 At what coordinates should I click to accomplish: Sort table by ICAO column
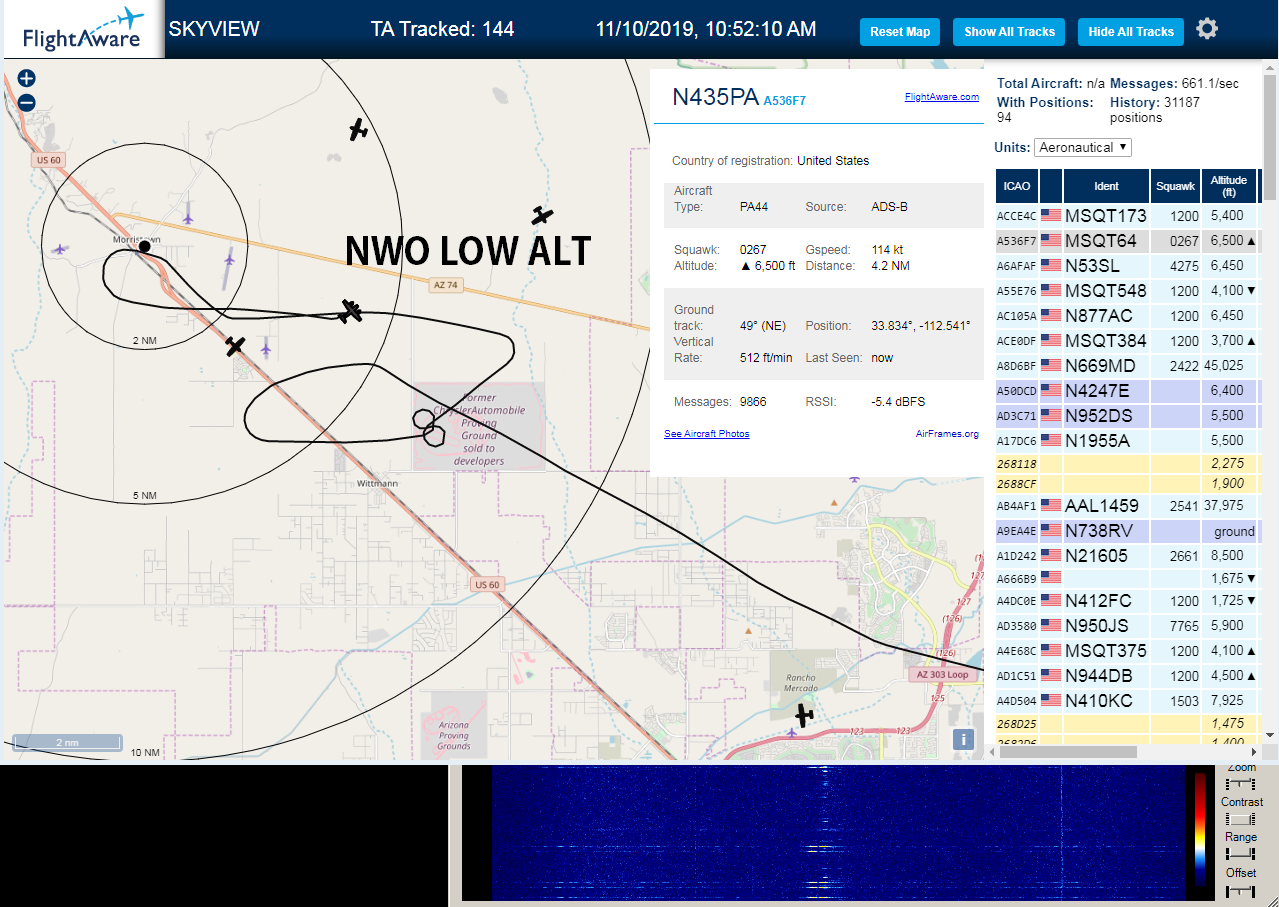[x=1016, y=186]
